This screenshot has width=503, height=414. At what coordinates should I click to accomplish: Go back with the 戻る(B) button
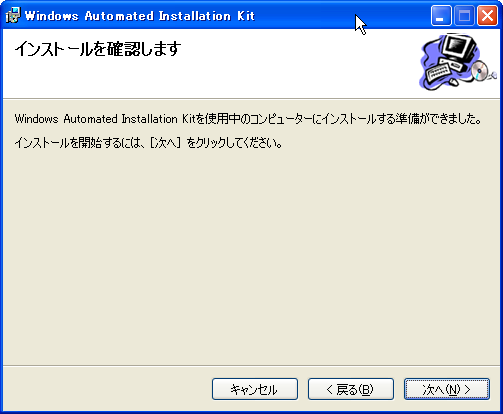tap(351, 389)
